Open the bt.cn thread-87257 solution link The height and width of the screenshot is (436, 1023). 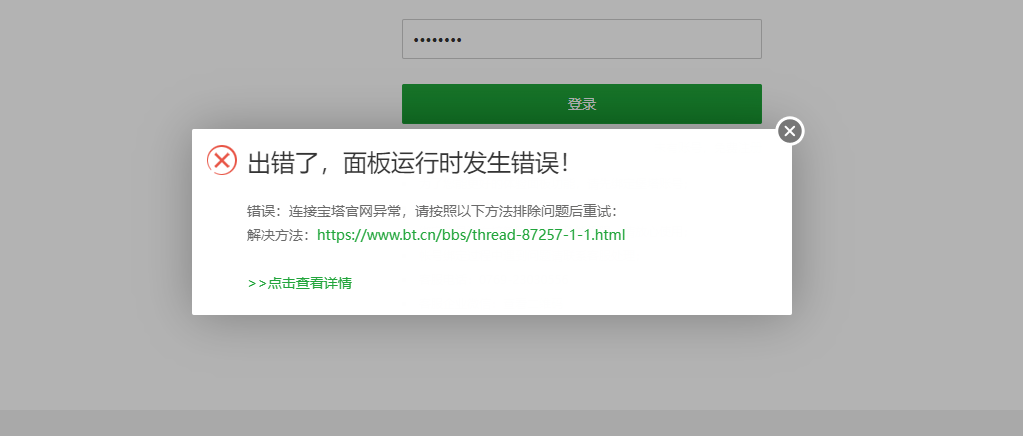coord(471,235)
